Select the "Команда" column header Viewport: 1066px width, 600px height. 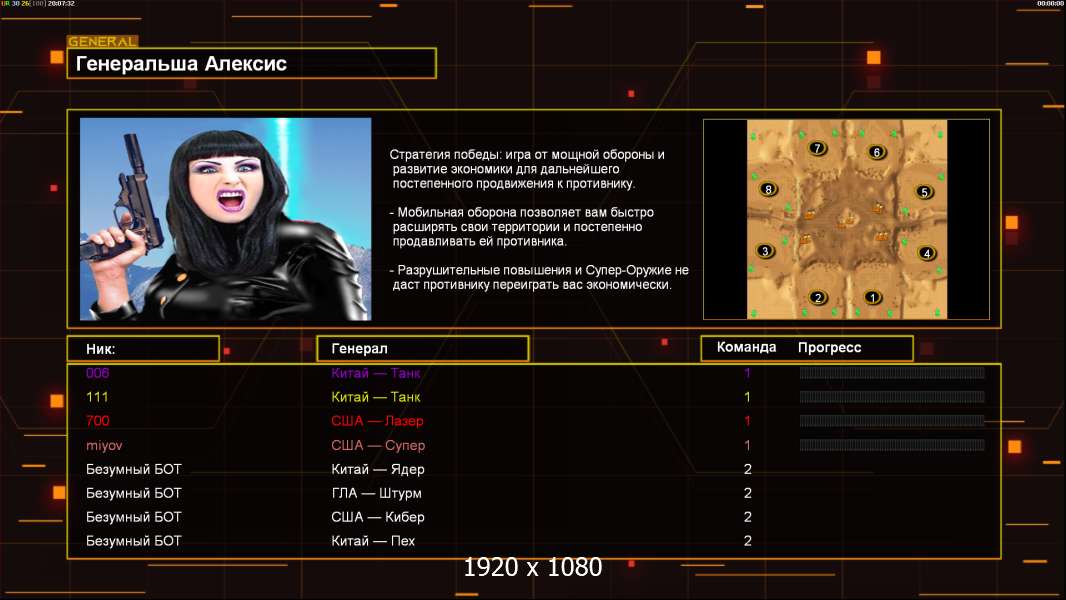746,348
